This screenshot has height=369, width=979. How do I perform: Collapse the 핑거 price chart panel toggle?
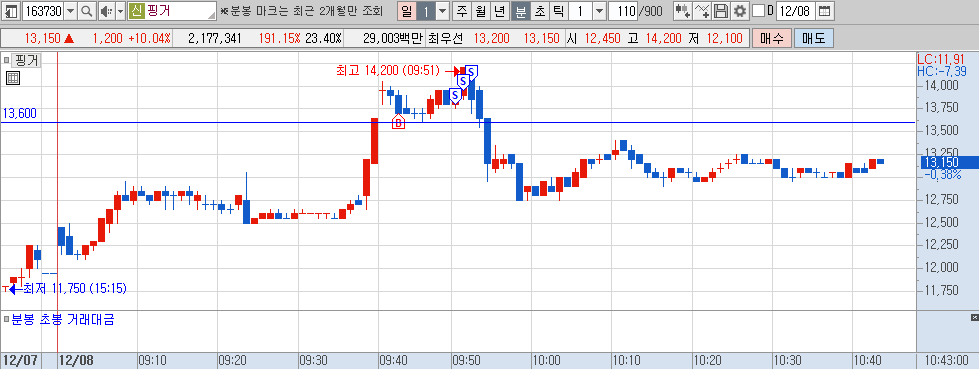tap(6, 61)
